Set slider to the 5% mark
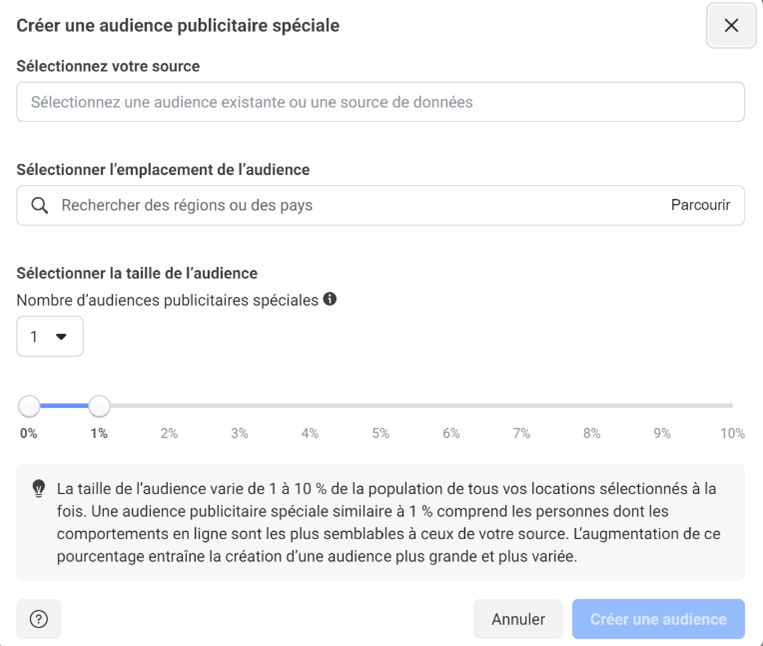This screenshot has height=646, width=763. click(381, 406)
